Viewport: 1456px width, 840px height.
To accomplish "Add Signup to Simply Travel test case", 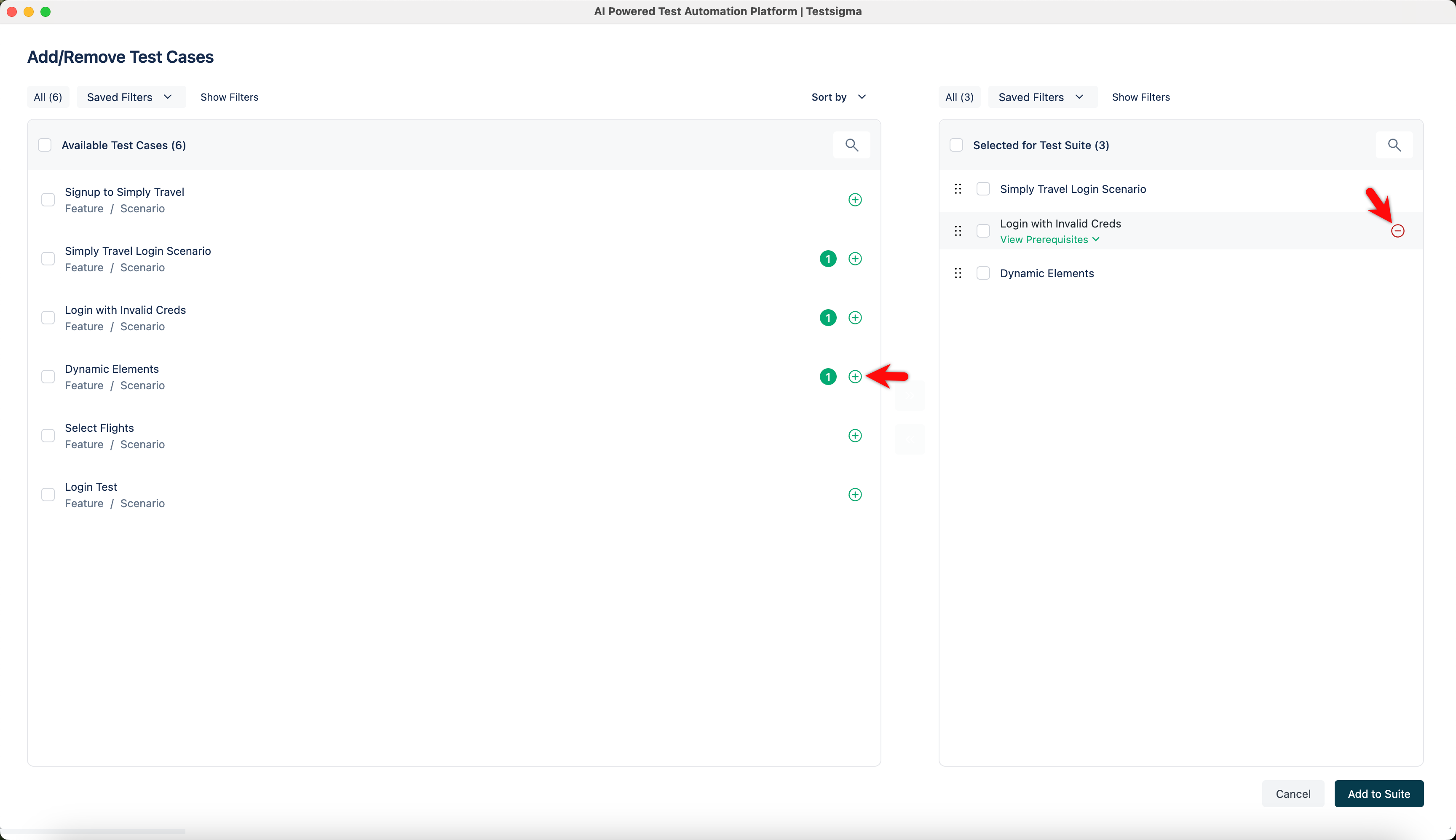I will pos(855,200).
